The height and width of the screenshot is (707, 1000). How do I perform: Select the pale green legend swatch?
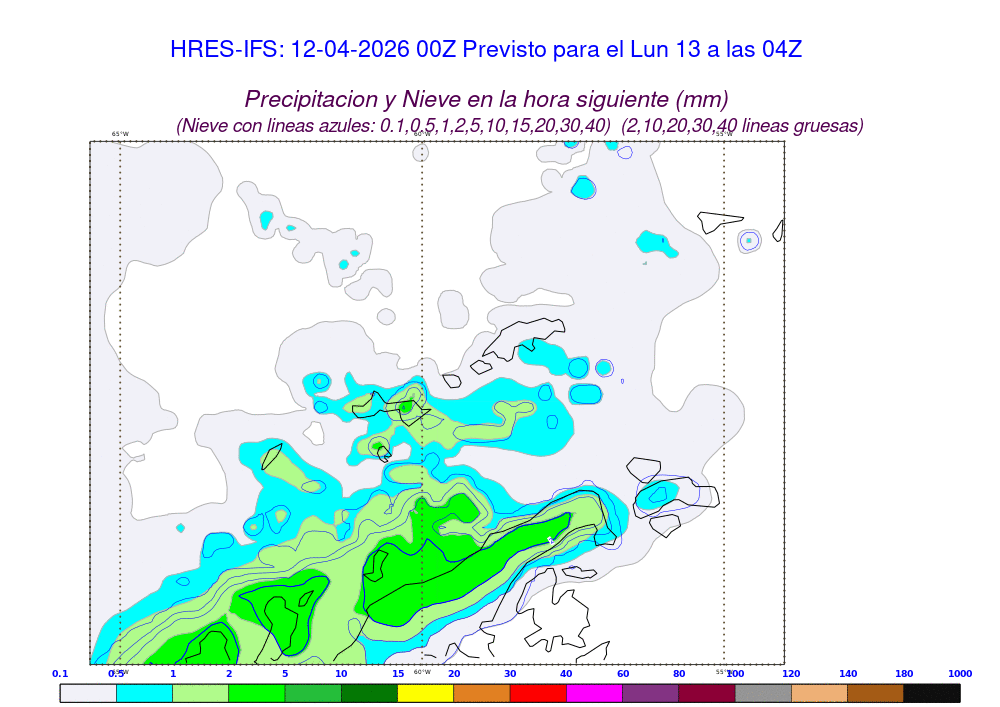click(x=200, y=692)
